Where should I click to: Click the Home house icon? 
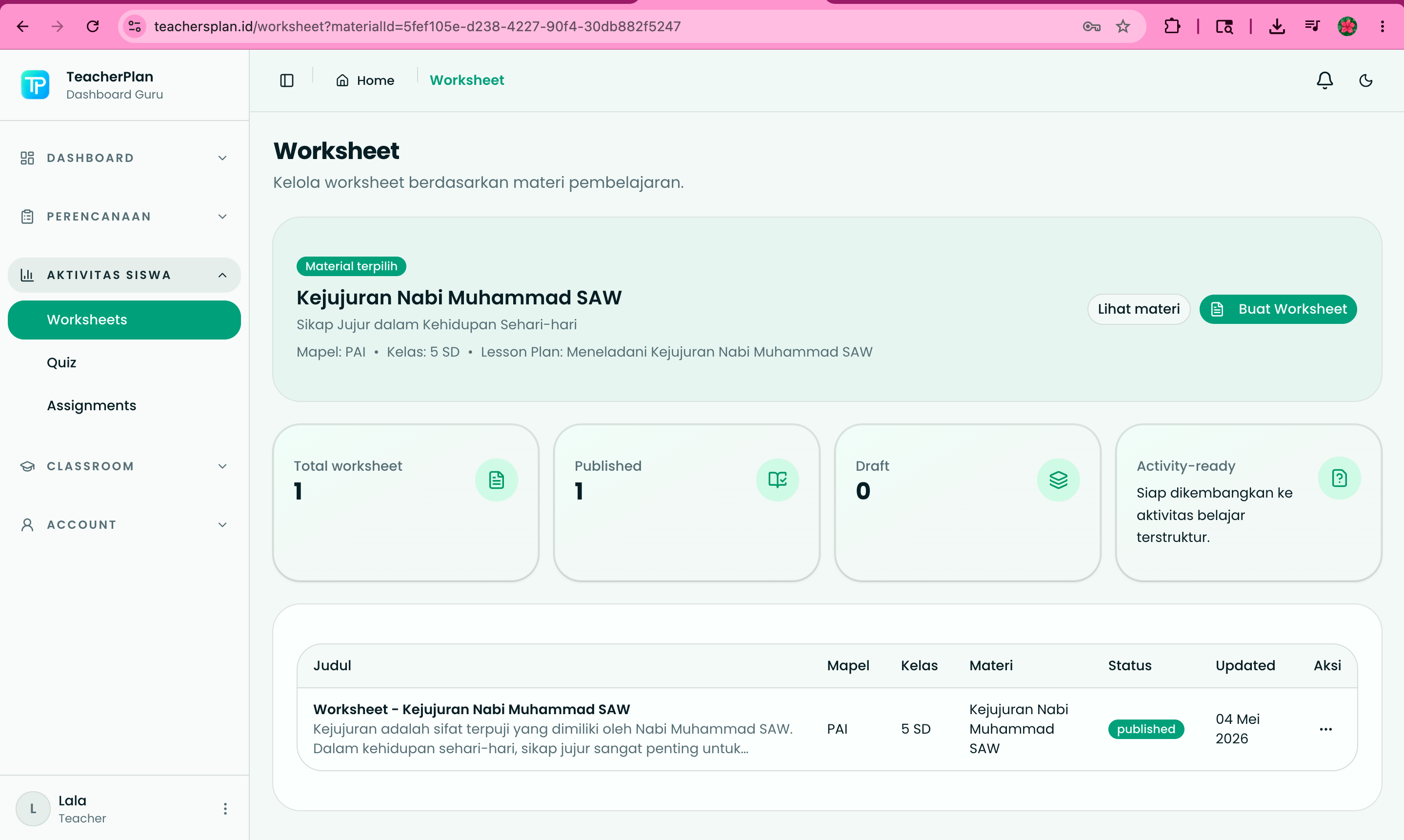pyautogui.click(x=342, y=80)
